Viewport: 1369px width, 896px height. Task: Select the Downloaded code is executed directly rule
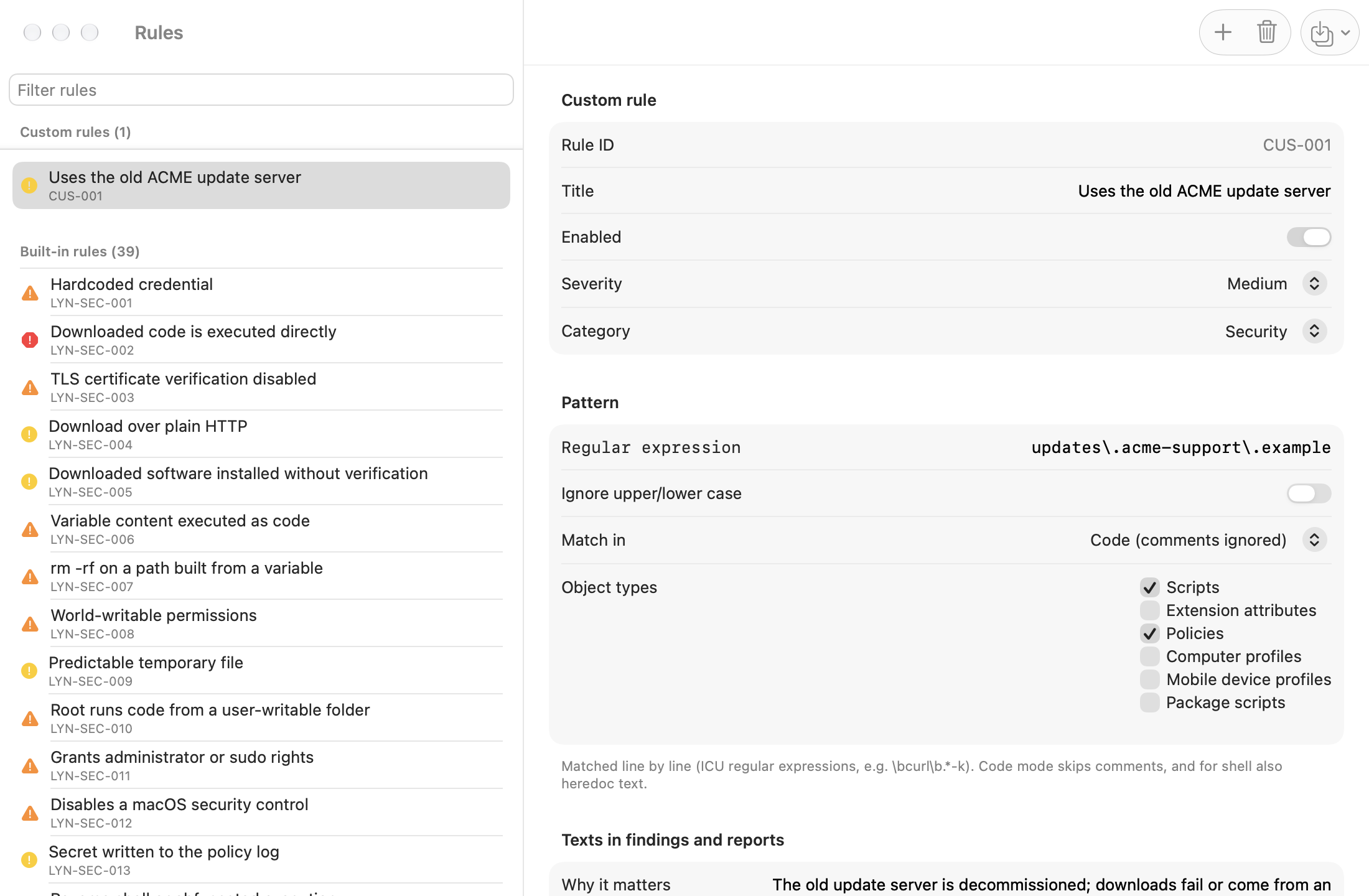tap(261, 340)
